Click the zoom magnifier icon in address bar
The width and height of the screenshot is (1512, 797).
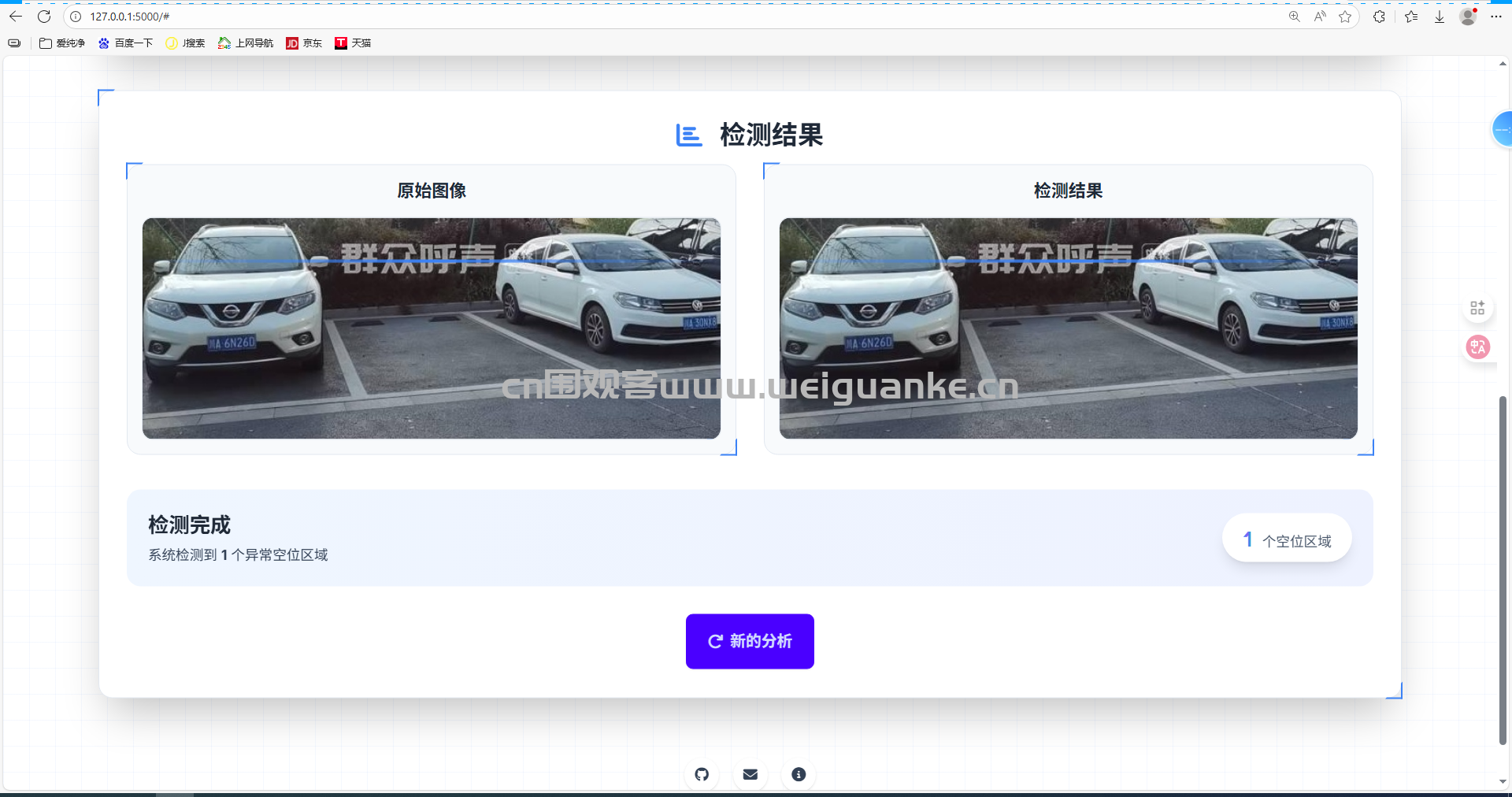click(x=1294, y=17)
